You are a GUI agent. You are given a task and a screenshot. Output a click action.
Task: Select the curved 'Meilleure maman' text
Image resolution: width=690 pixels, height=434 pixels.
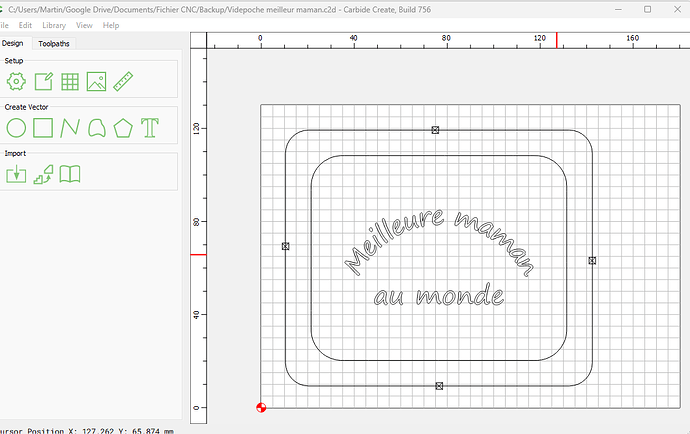[x=440, y=242]
